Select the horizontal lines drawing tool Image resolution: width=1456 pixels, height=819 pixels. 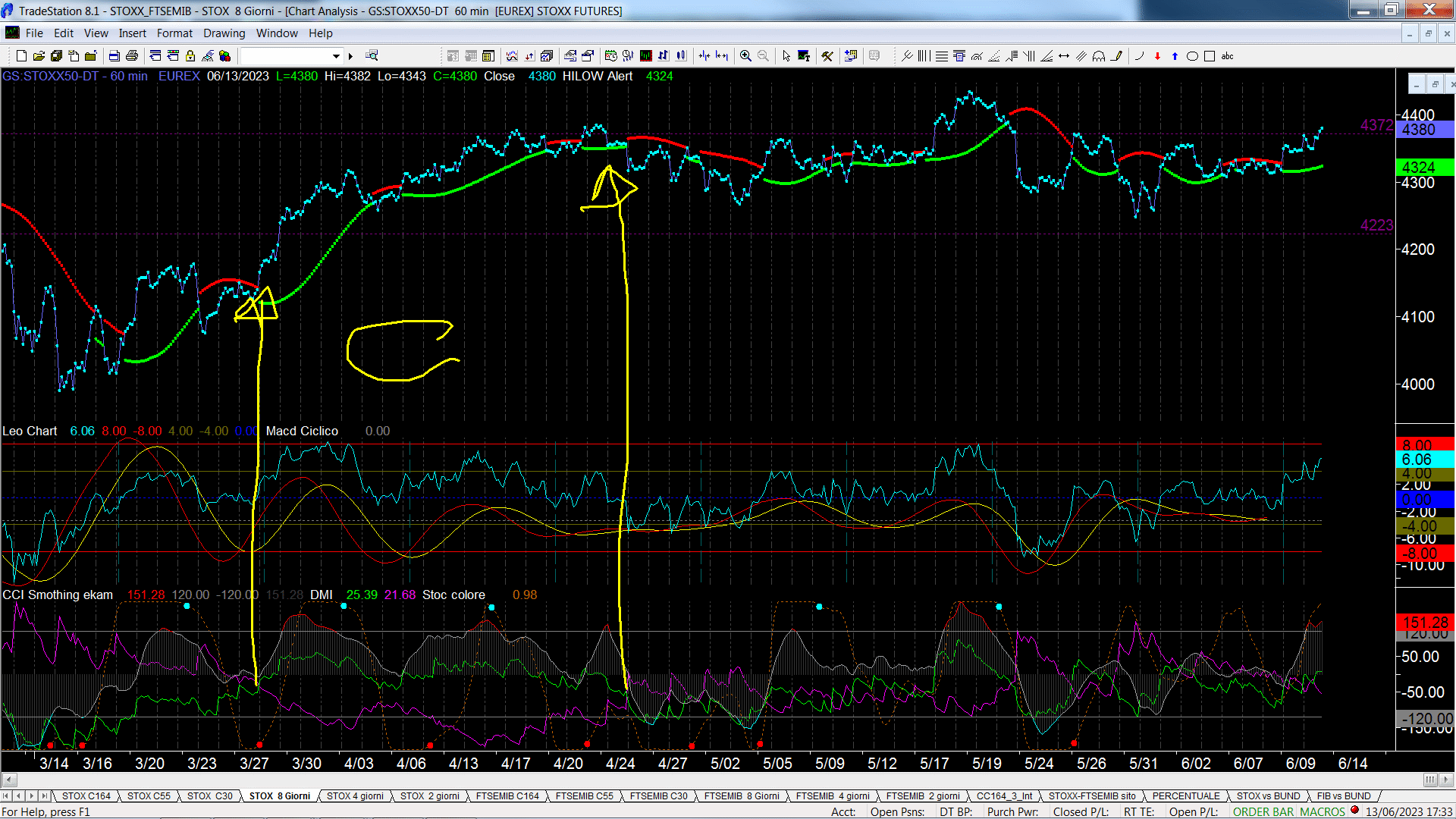coord(942,56)
